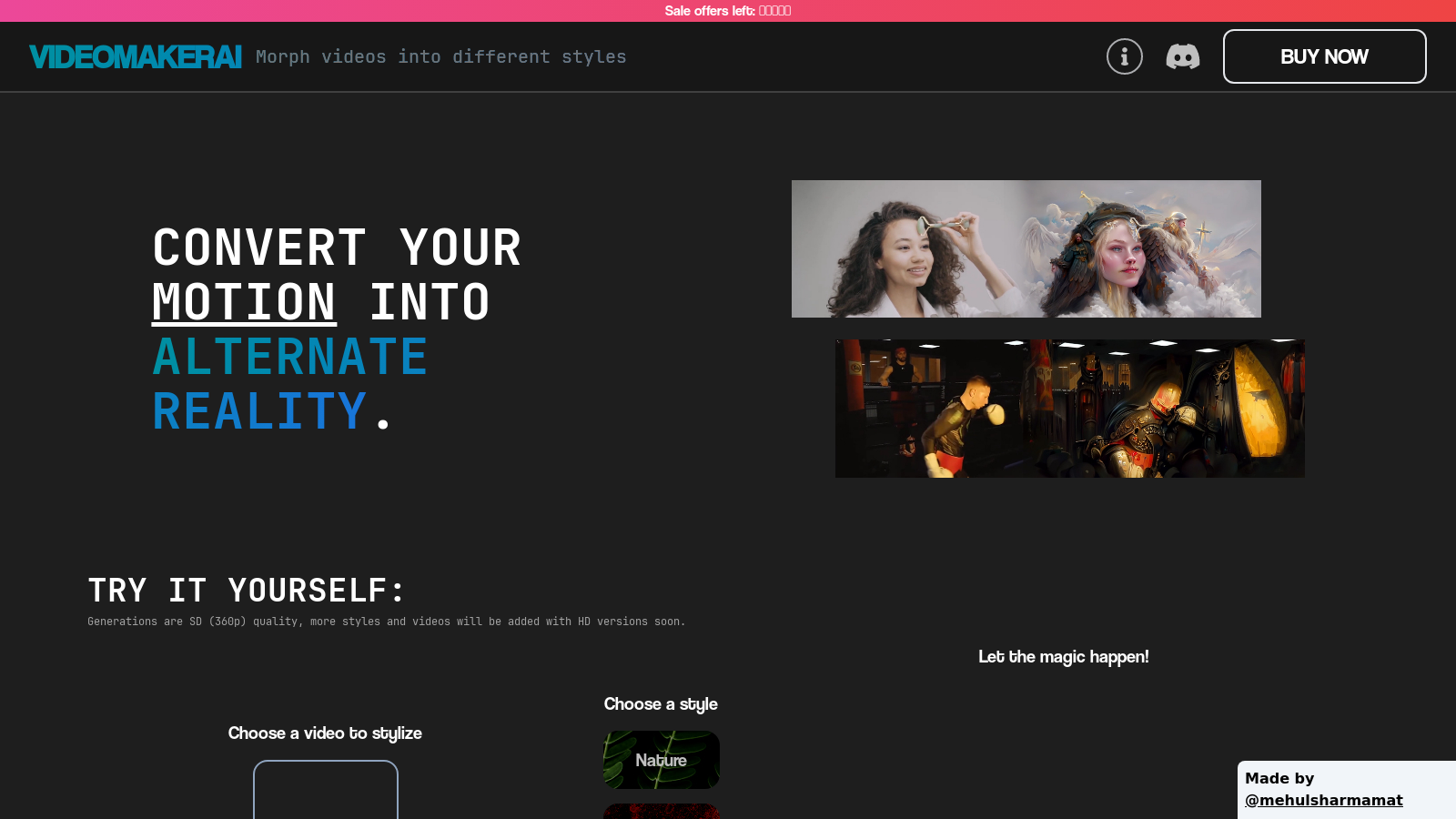The height and width of the screenshot is (819, 1456).
Task: Click the 'Choose a style' label
Action: click(x=661, y=703)
